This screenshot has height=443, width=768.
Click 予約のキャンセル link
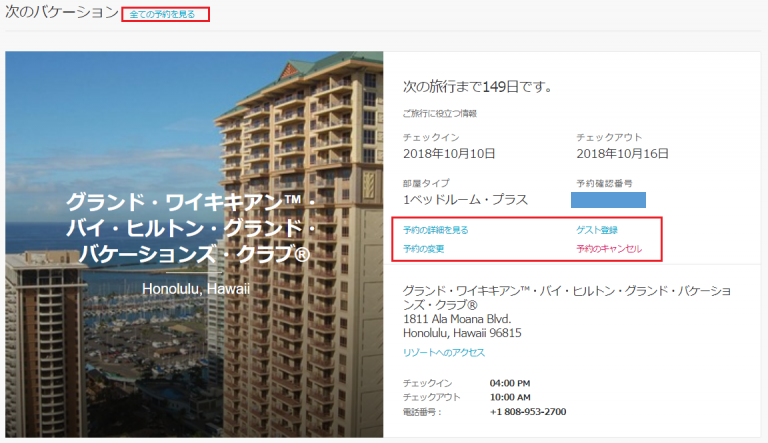pyautogui.click(x=609, y=249)
